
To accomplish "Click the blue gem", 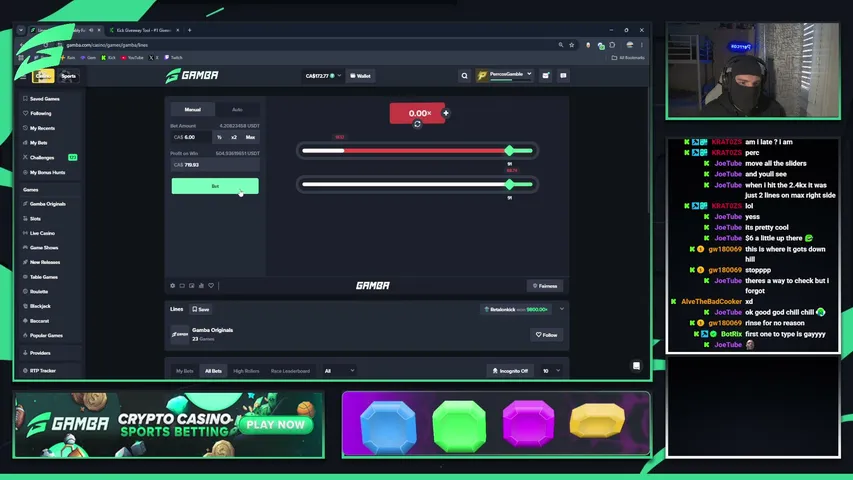I will pos(388,427).
